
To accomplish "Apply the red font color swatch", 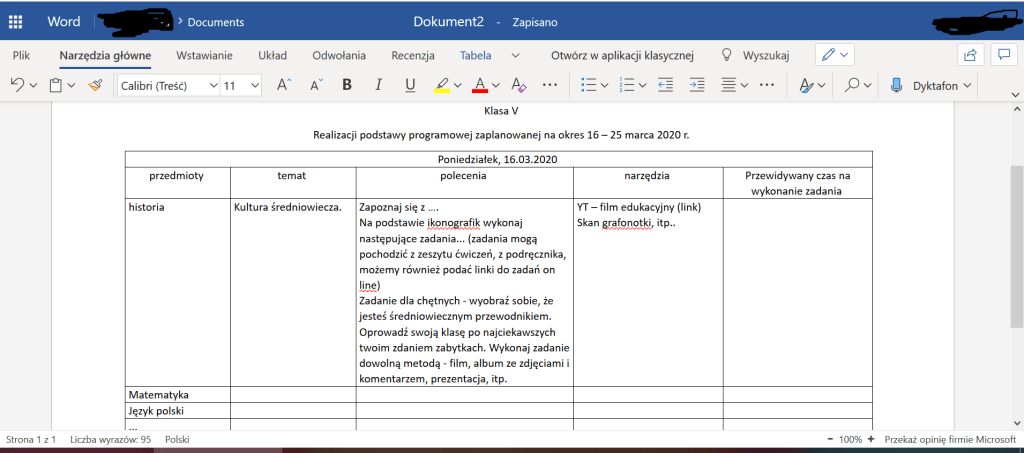I will coord(480,86).
